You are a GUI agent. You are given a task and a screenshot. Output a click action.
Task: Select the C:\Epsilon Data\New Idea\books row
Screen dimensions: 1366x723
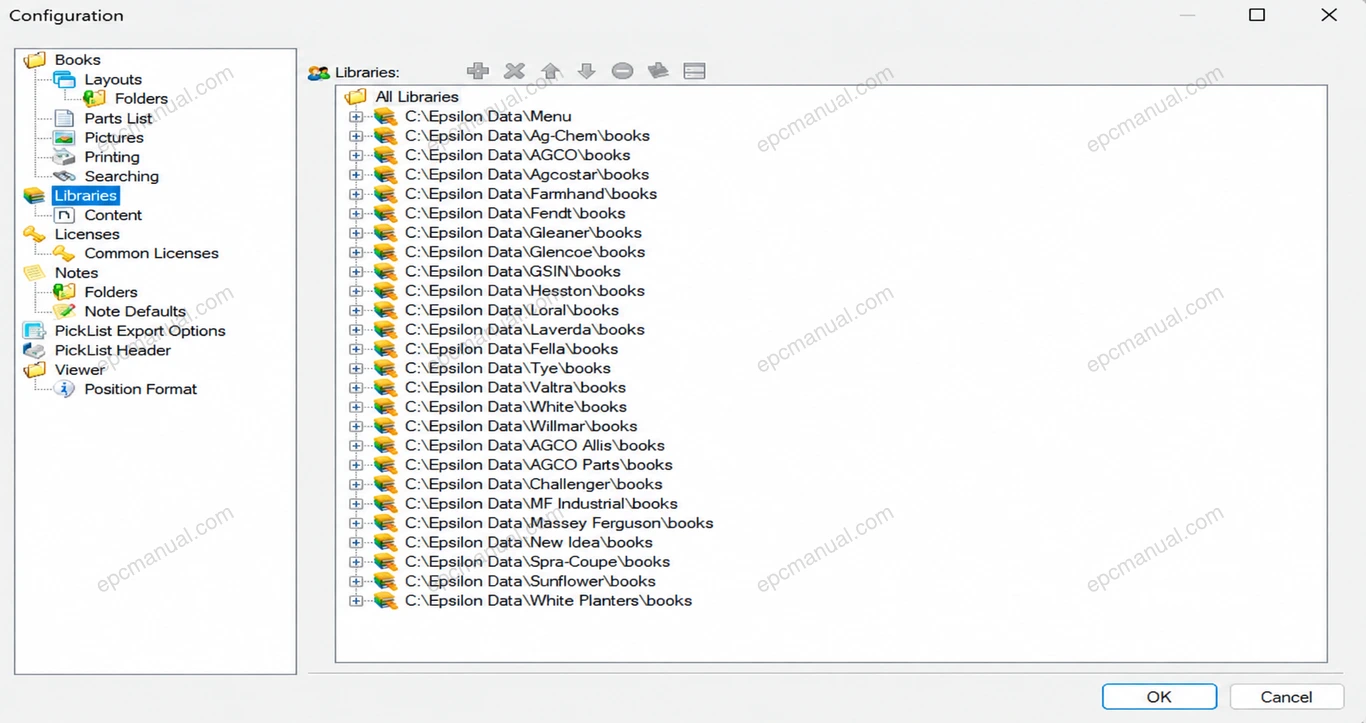(529, 542)
